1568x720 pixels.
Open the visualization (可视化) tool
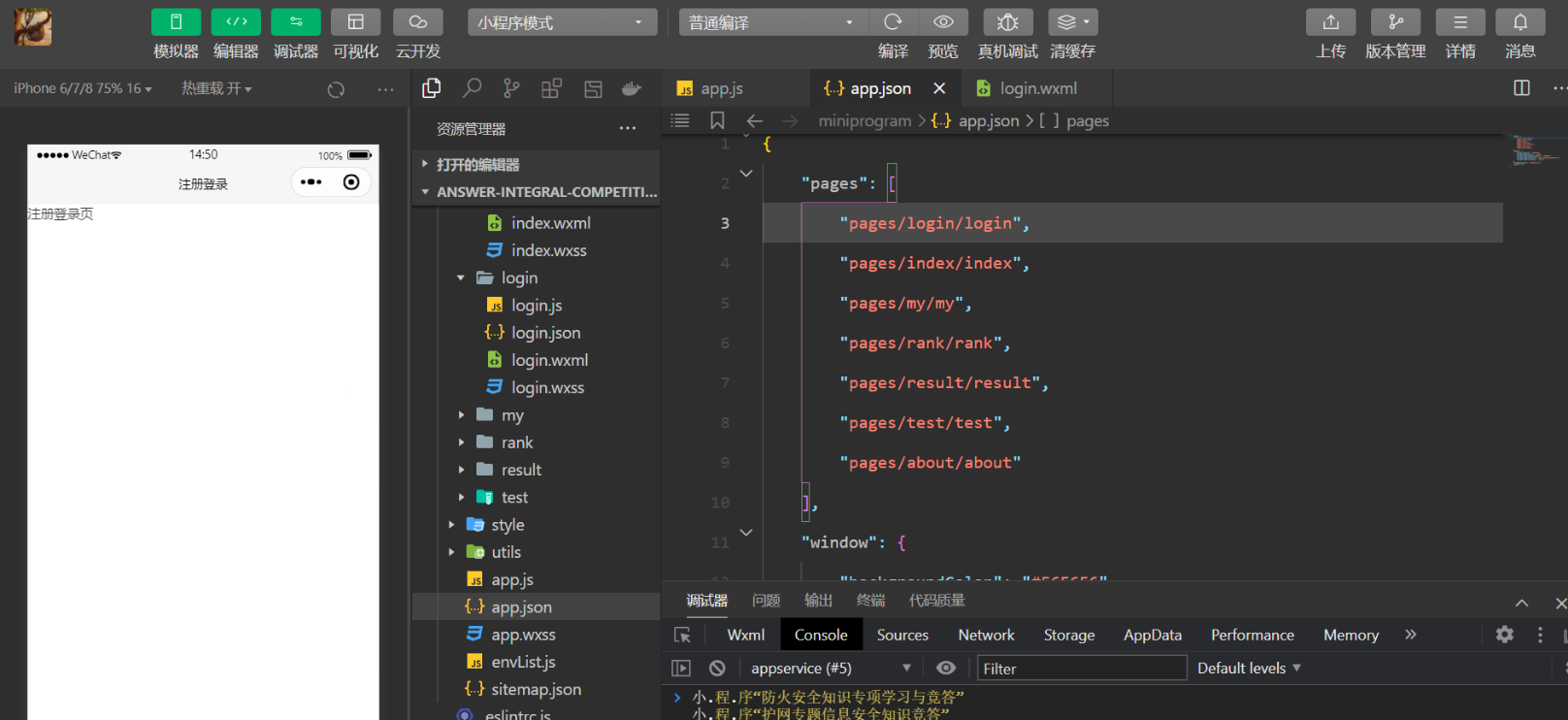[x=355, y=21]
